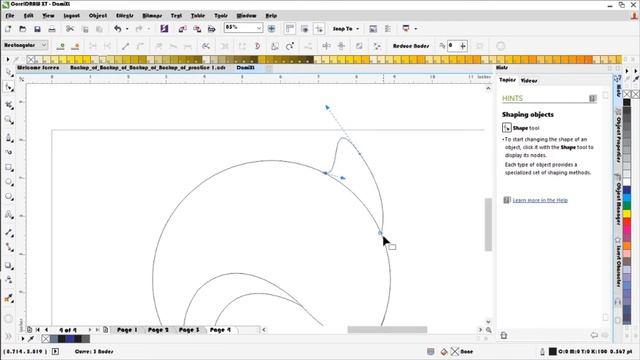Open the Object Properties docker tab
640x360 pixels.
(x=618, y=135)
